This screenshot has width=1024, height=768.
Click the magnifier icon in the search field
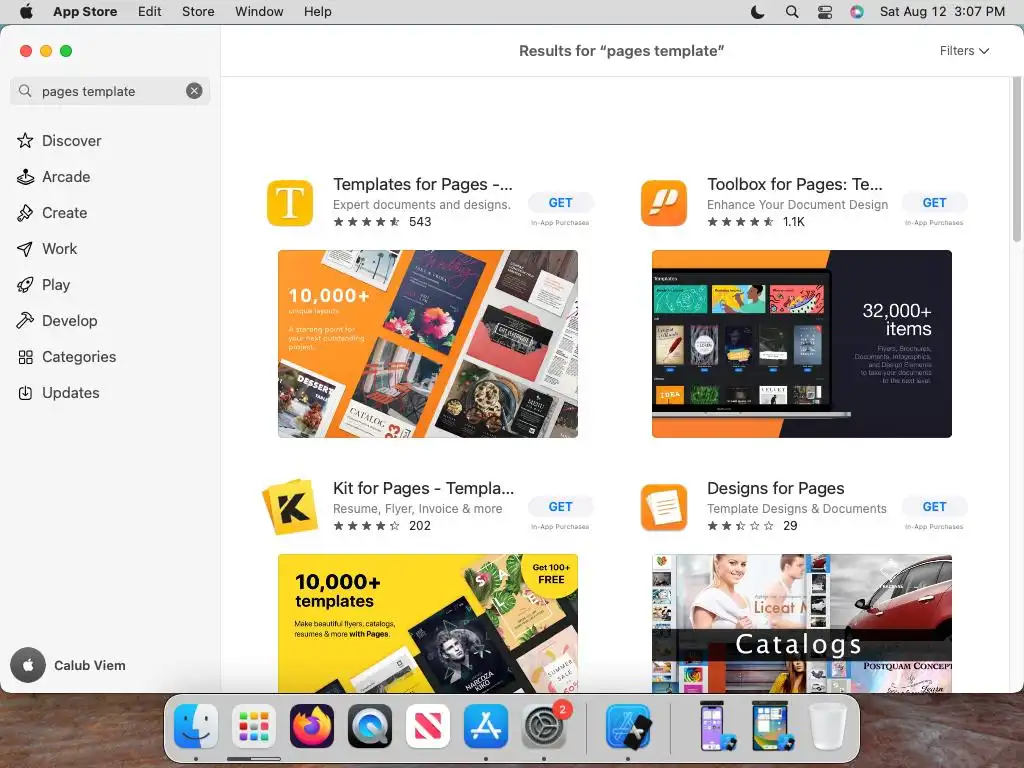pos(25,91)
